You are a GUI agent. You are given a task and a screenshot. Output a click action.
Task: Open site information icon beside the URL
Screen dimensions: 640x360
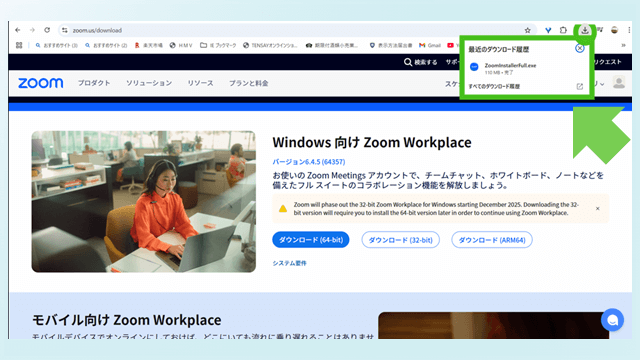coord(64,30)
